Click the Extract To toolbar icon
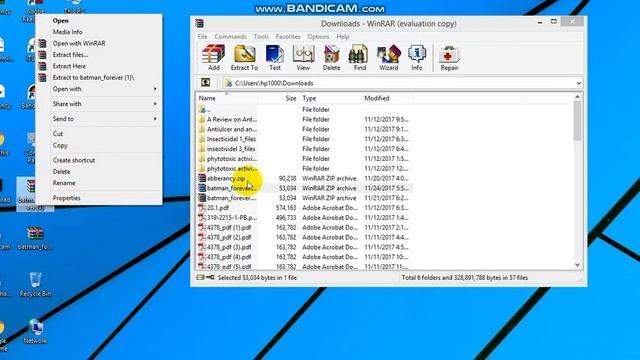This screenshot has height=360, width=640. (x=244, y=58)
